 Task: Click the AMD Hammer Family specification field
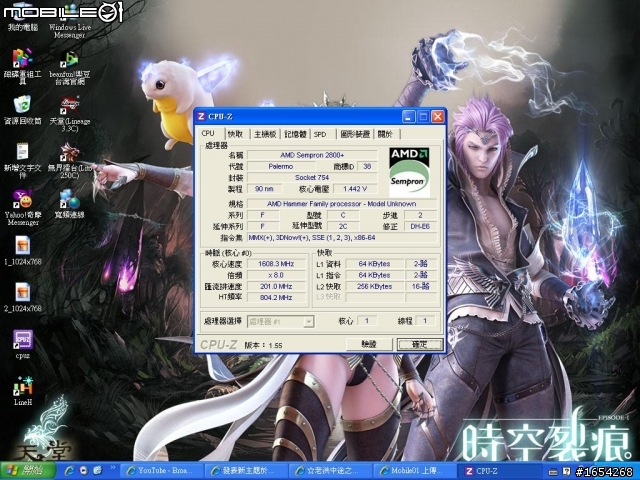[x=342, y=204]
